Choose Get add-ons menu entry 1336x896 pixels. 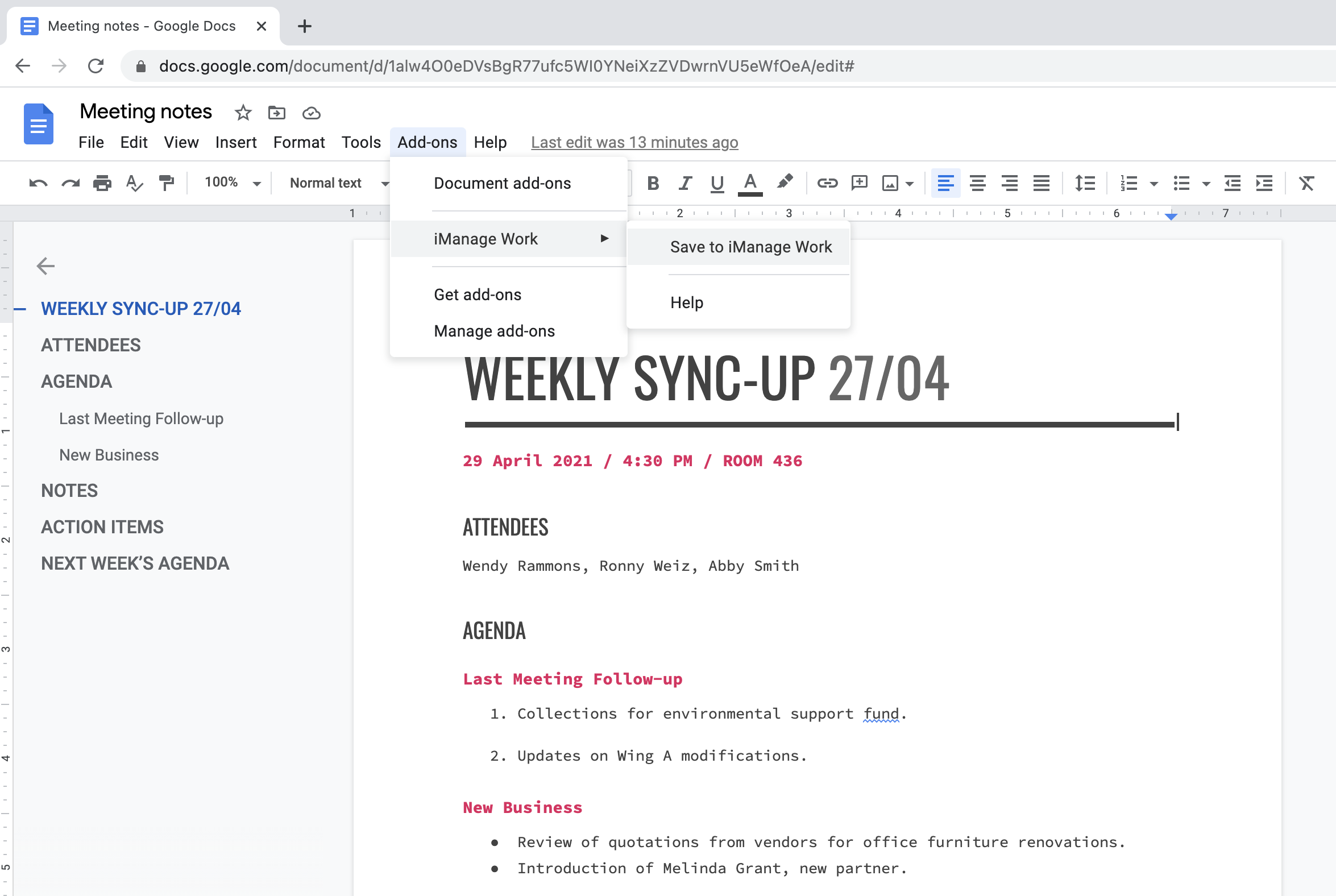pyautogui.click(x=477, y=294)
